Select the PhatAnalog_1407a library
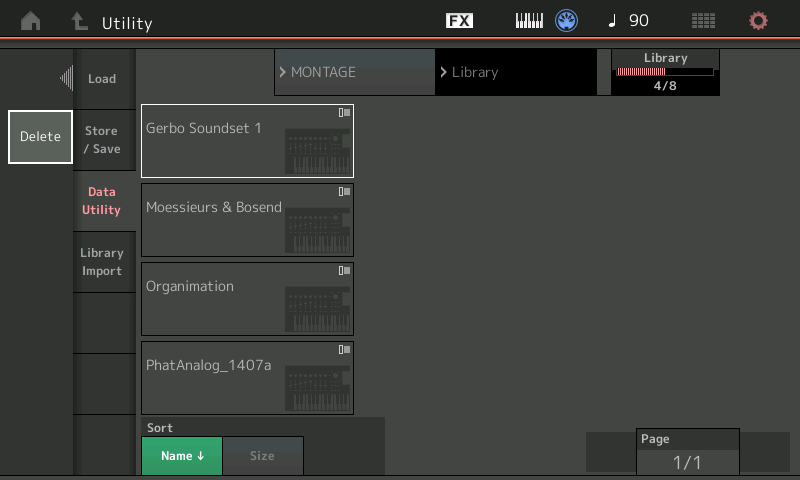This screenshot has height=480, width=800. [x=247, y=378]
